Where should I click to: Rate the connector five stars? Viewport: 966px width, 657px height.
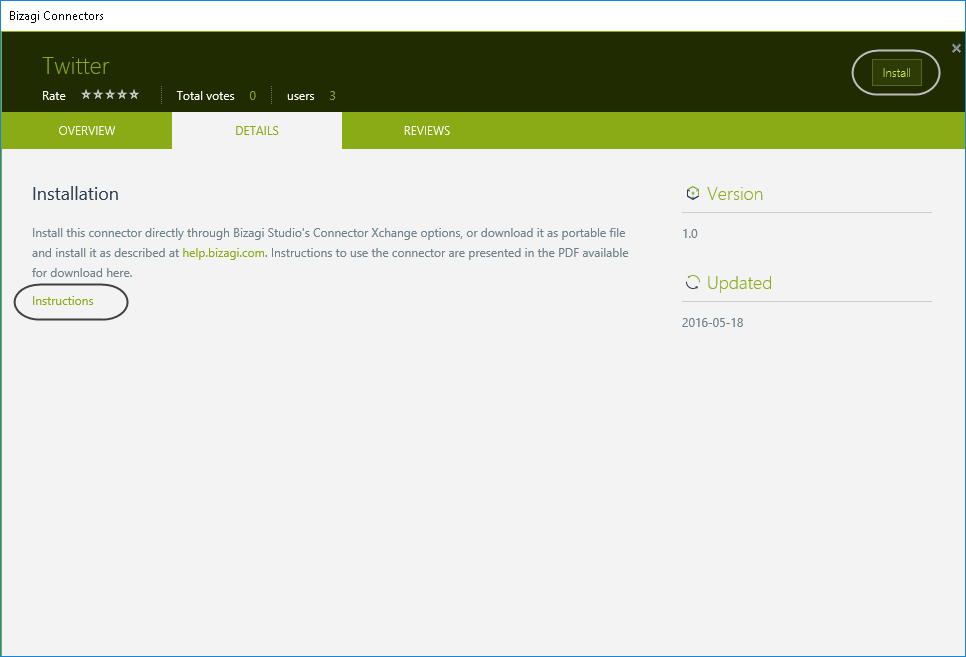click(x=134, y=95)
